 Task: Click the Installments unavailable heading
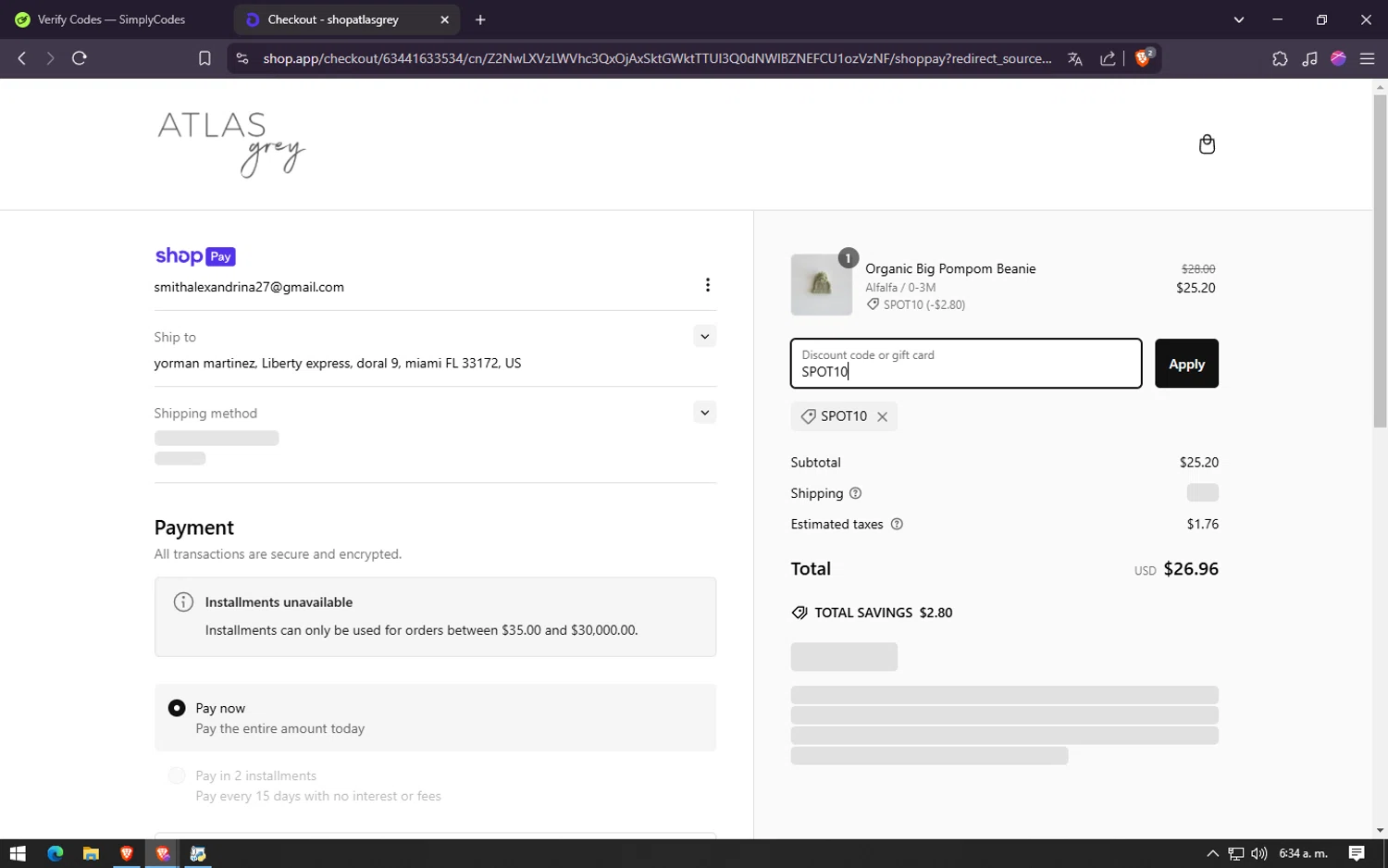pyautogui.click(x=279, y=602)
